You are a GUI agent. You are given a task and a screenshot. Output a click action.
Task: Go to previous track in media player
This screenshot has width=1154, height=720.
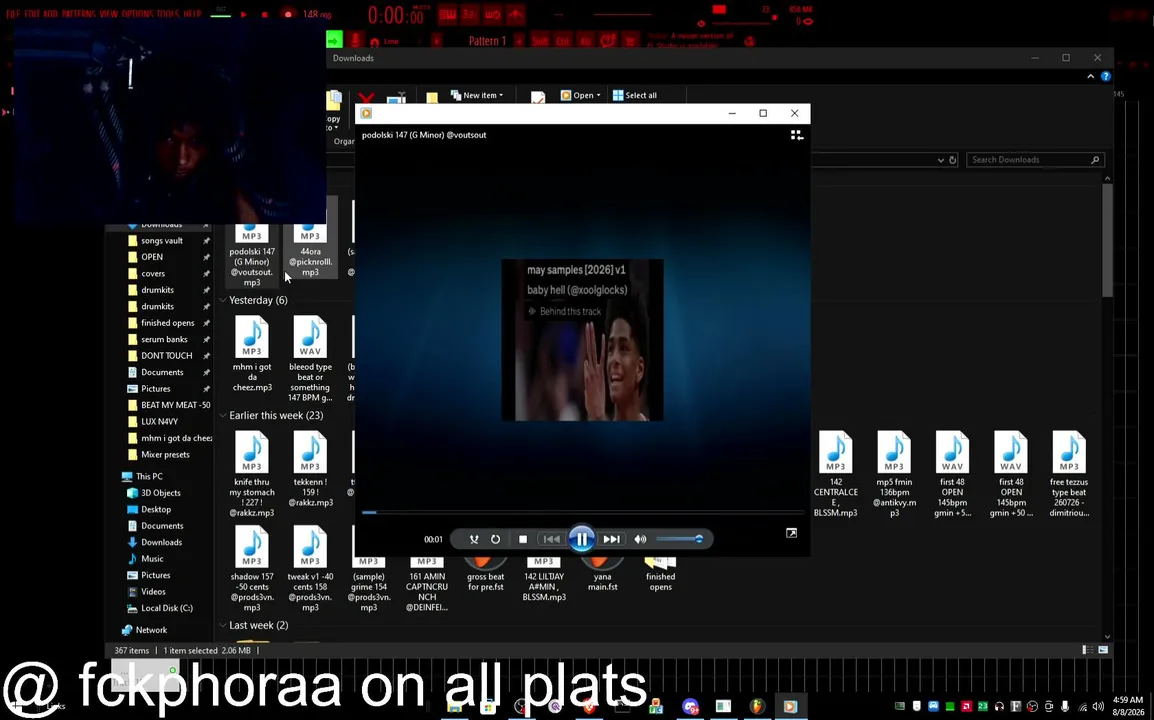tap(551, 540)
